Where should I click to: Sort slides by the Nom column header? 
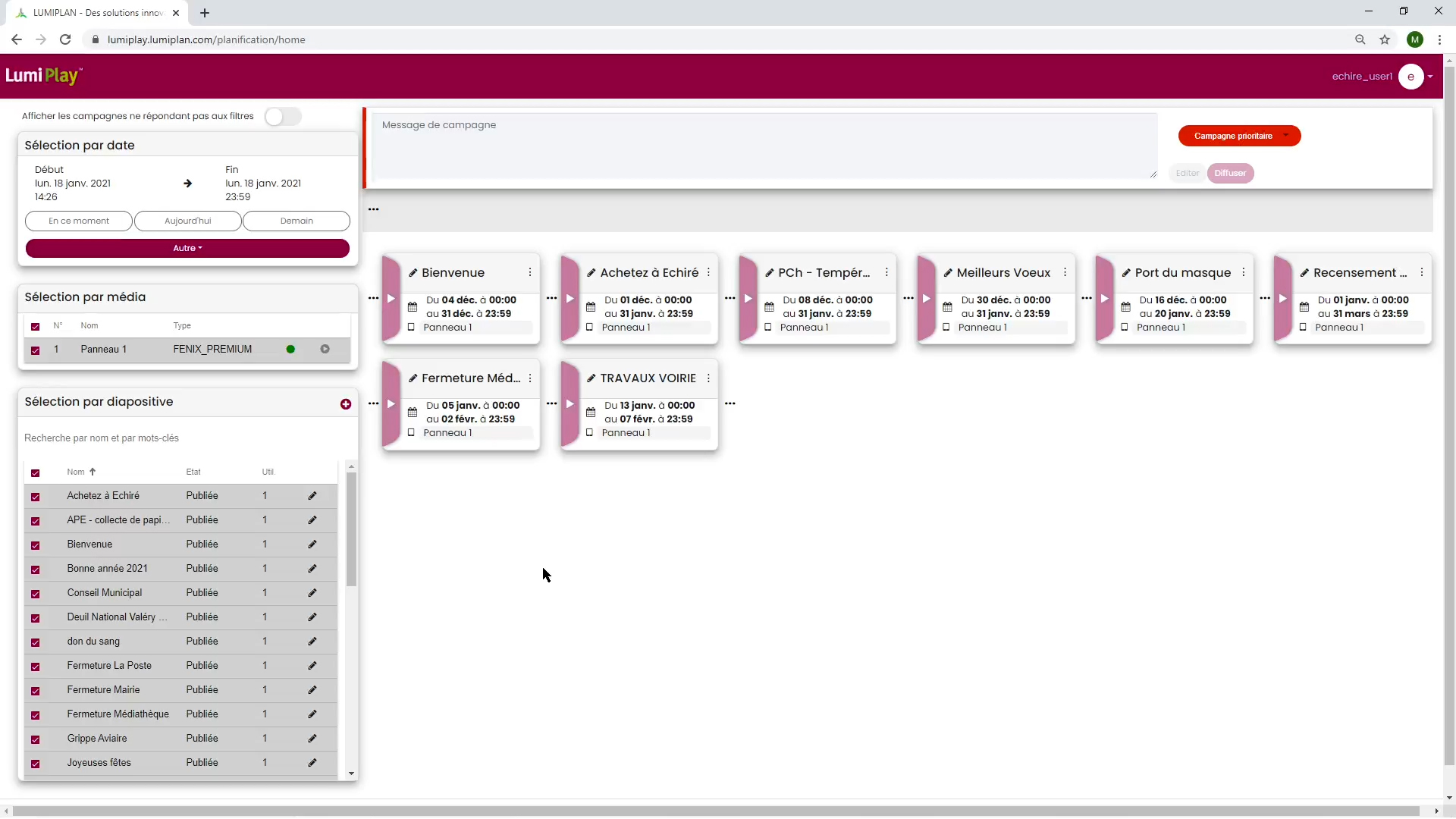76,472
